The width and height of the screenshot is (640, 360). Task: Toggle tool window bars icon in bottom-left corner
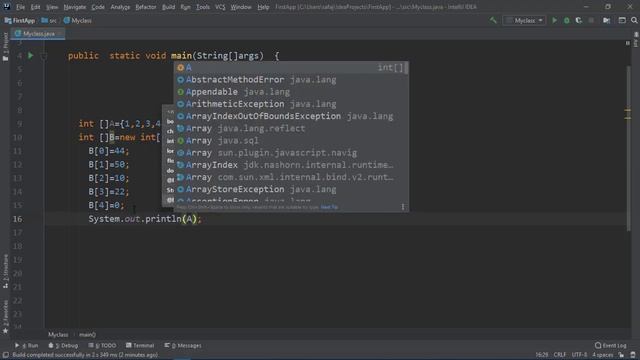[5, 355]
